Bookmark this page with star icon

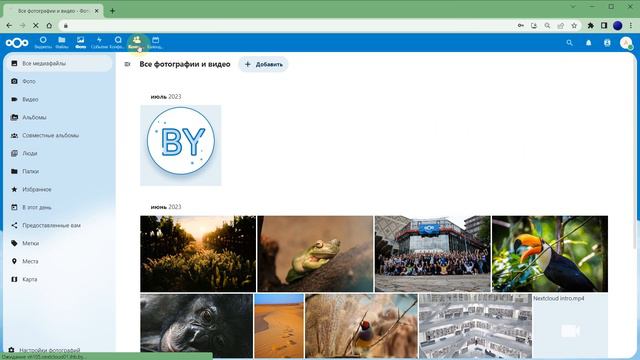pos(574,25)
